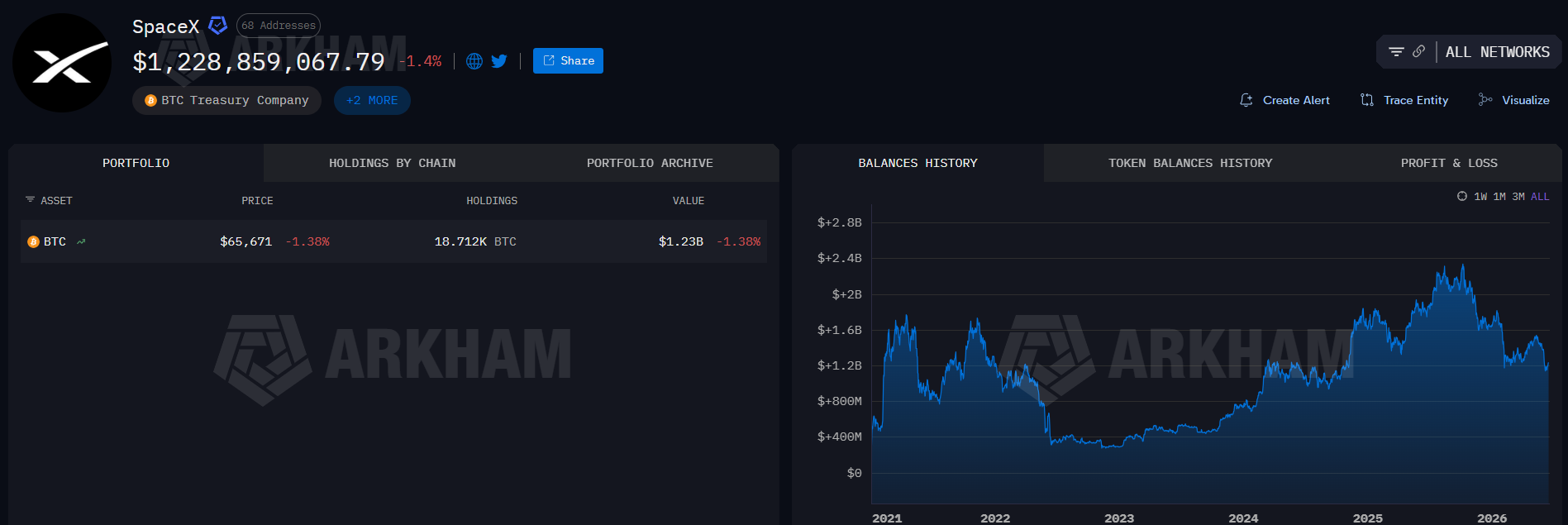The image size is (1568, 525).
Task: Click the BTC asset name
Action: (55, 241)
